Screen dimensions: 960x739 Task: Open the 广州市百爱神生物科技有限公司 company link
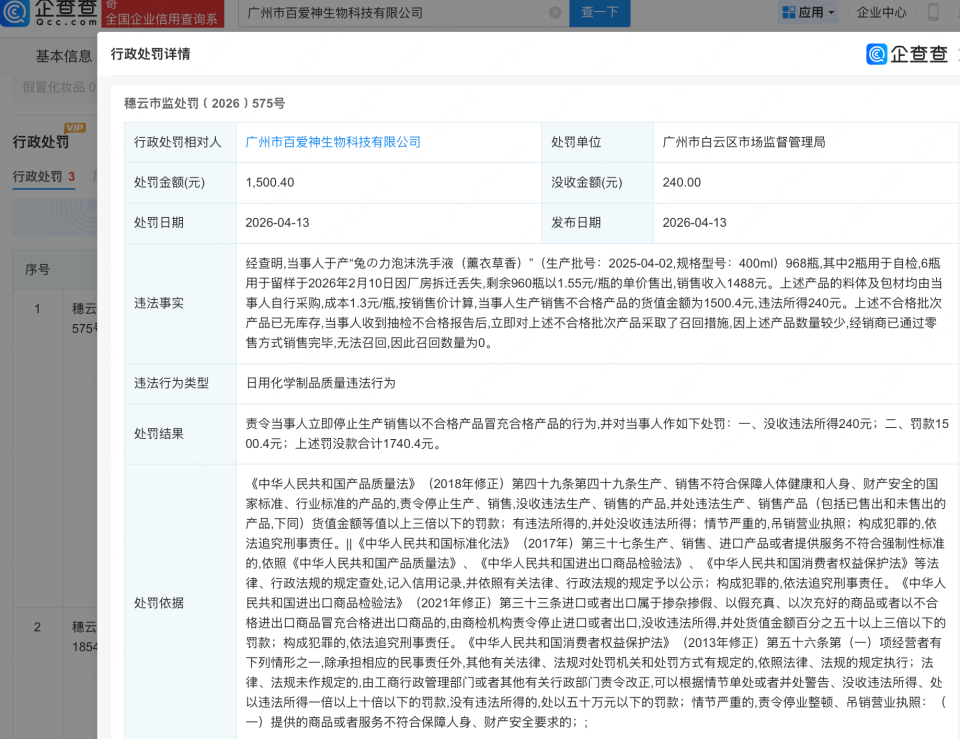coord(332,142)
